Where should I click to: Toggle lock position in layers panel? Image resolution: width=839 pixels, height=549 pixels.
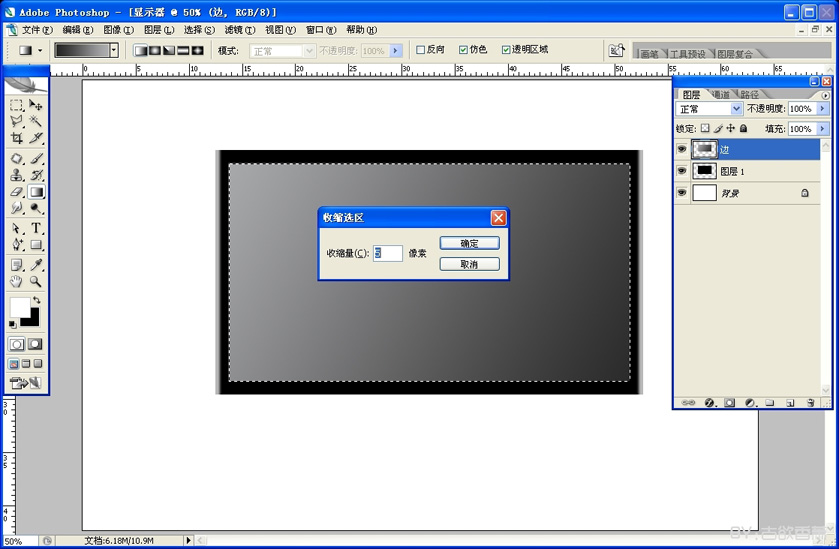(x=730, y=128)
